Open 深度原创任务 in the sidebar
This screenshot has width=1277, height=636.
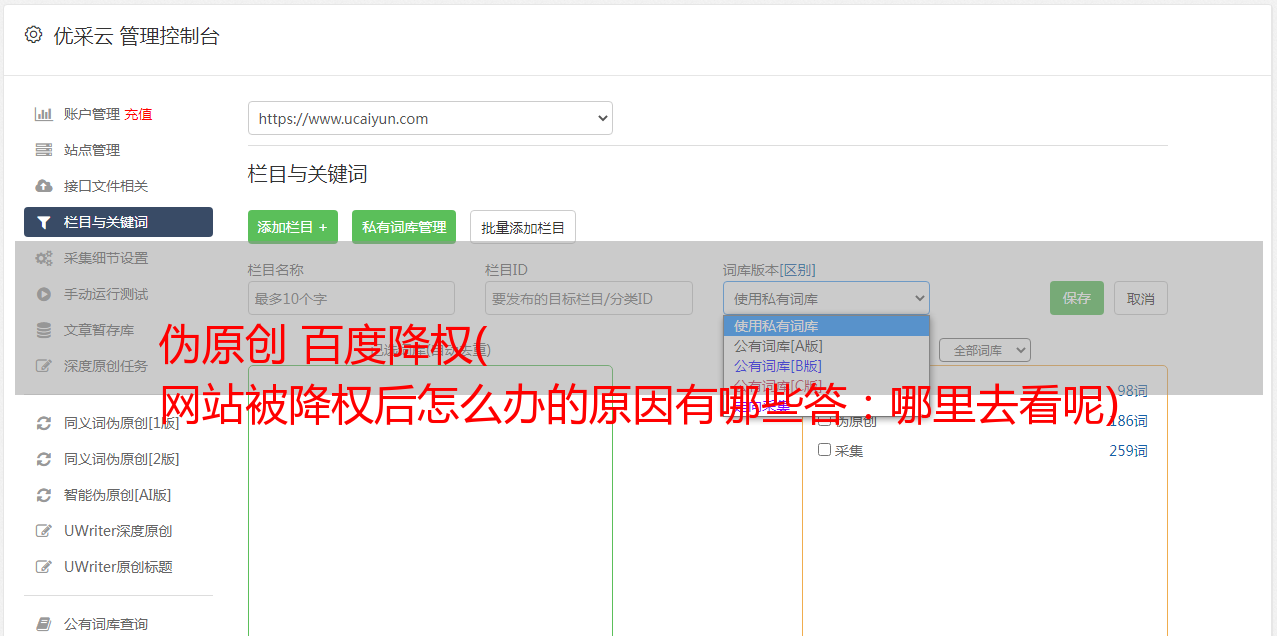pos(106,366)
